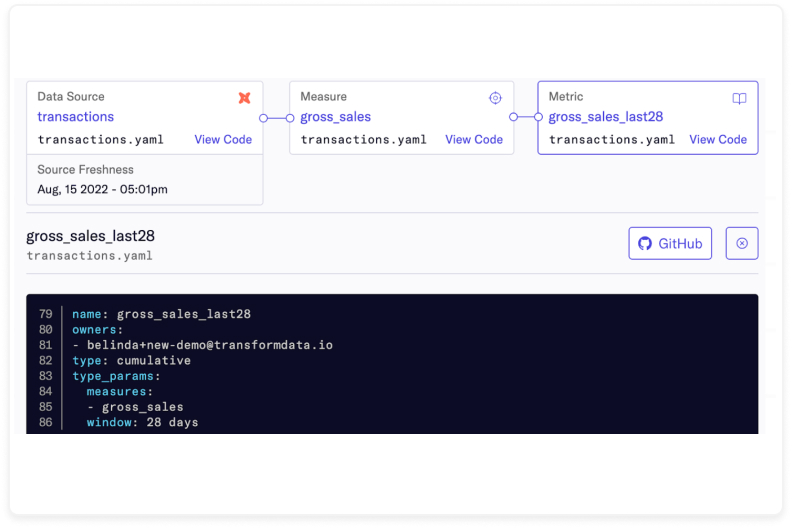Image resolution: width=792 pixels, height=528 pixels.
Task: Click the 'Source Freshness' label
Action: [85, 170]
